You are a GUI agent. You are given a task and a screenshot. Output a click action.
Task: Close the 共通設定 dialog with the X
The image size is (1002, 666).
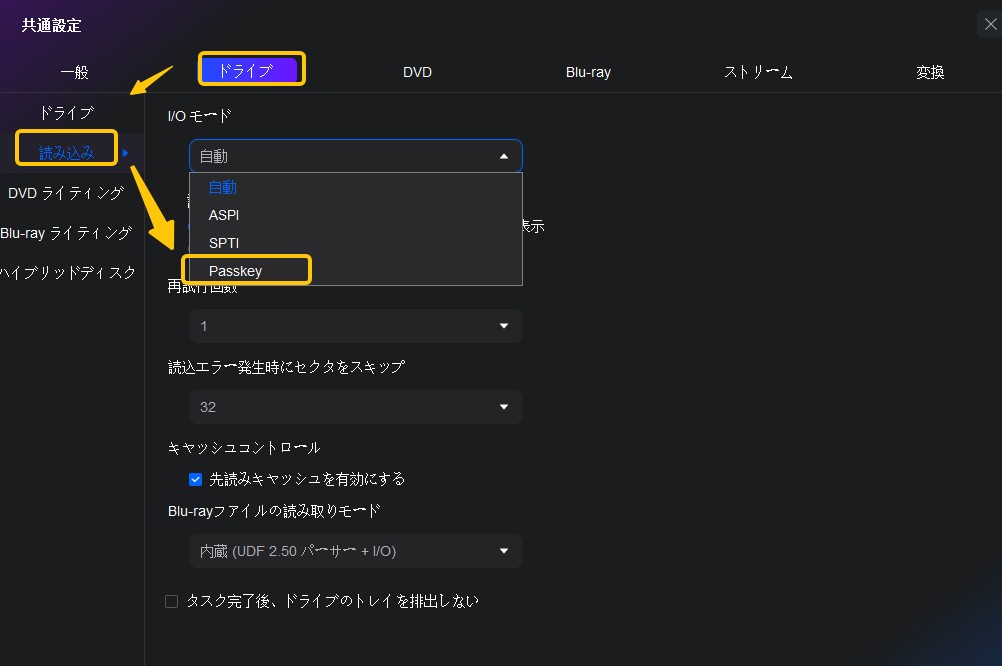click(x=989, y=25)
